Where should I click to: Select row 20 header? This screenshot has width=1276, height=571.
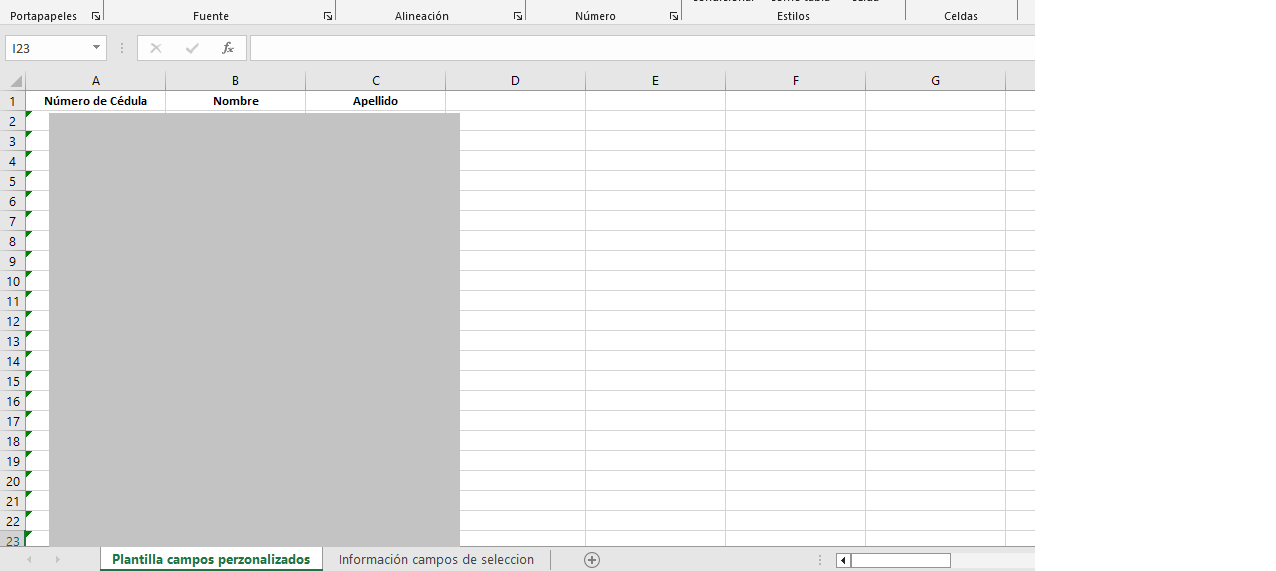pyautogui.click(x=13, y=481)
